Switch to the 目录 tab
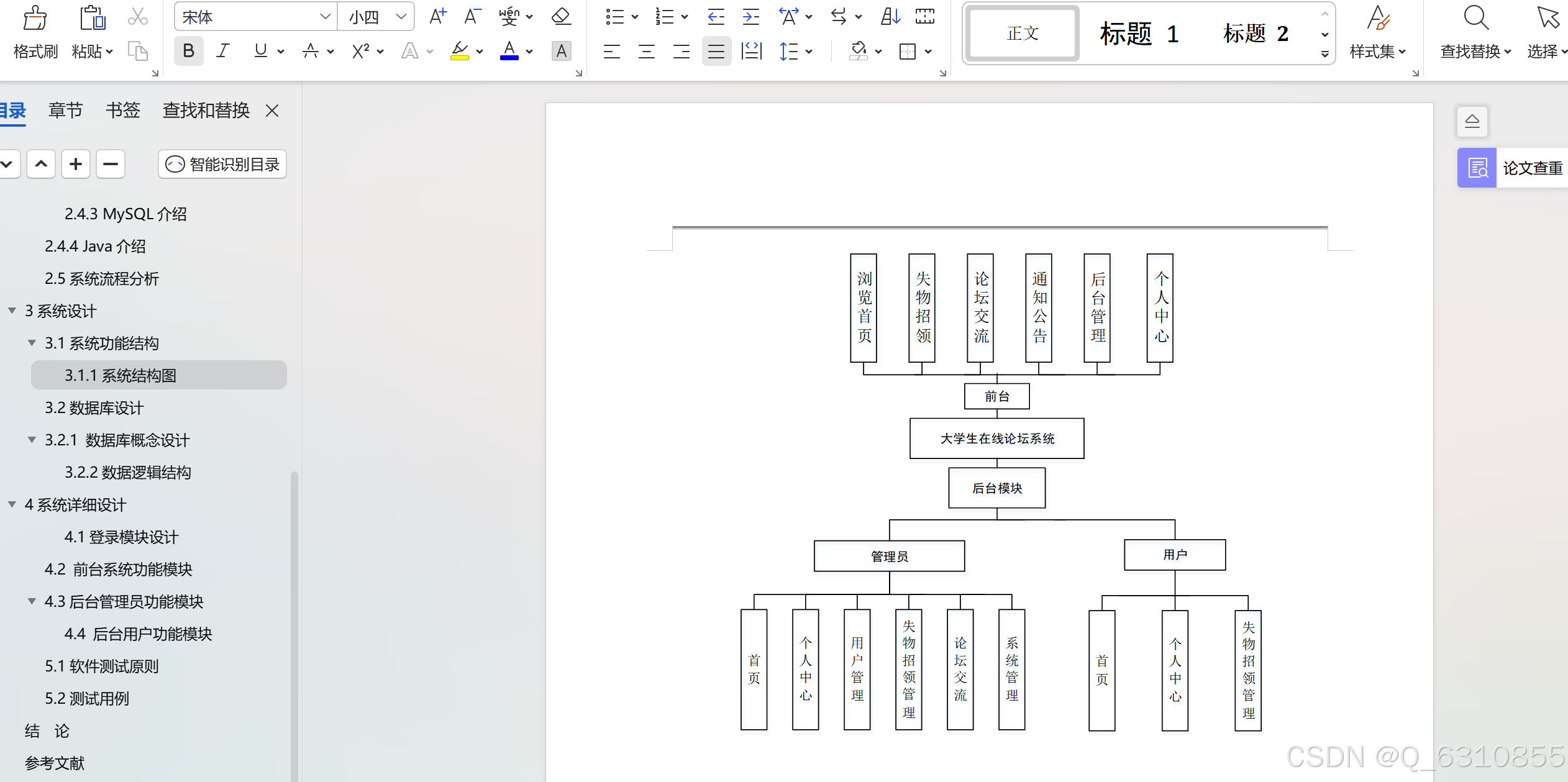 12,111
